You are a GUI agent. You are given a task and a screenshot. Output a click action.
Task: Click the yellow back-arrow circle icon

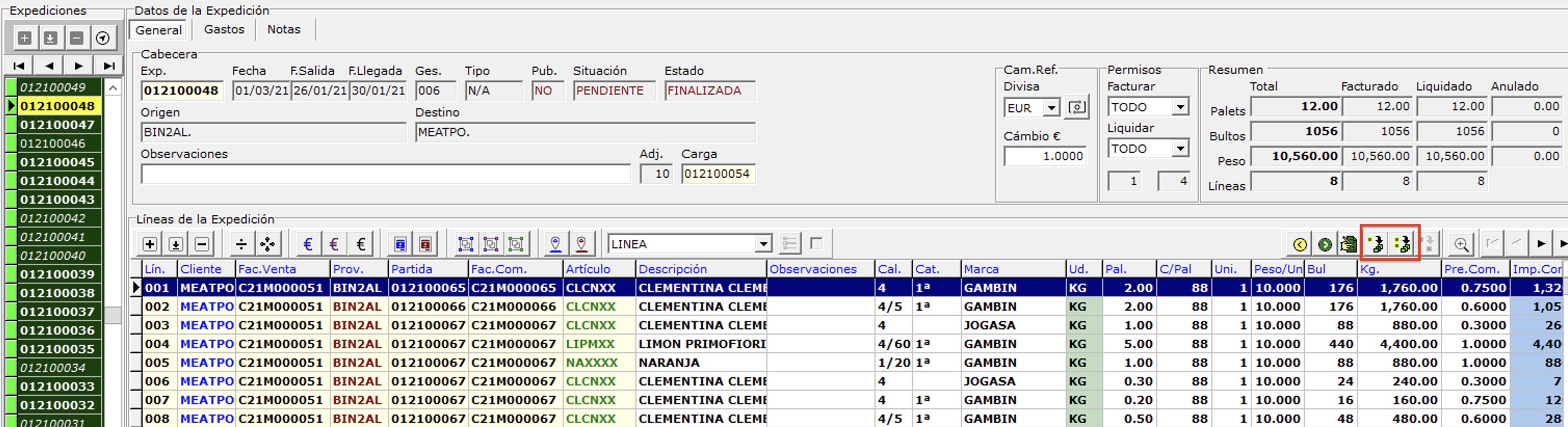1300,245
